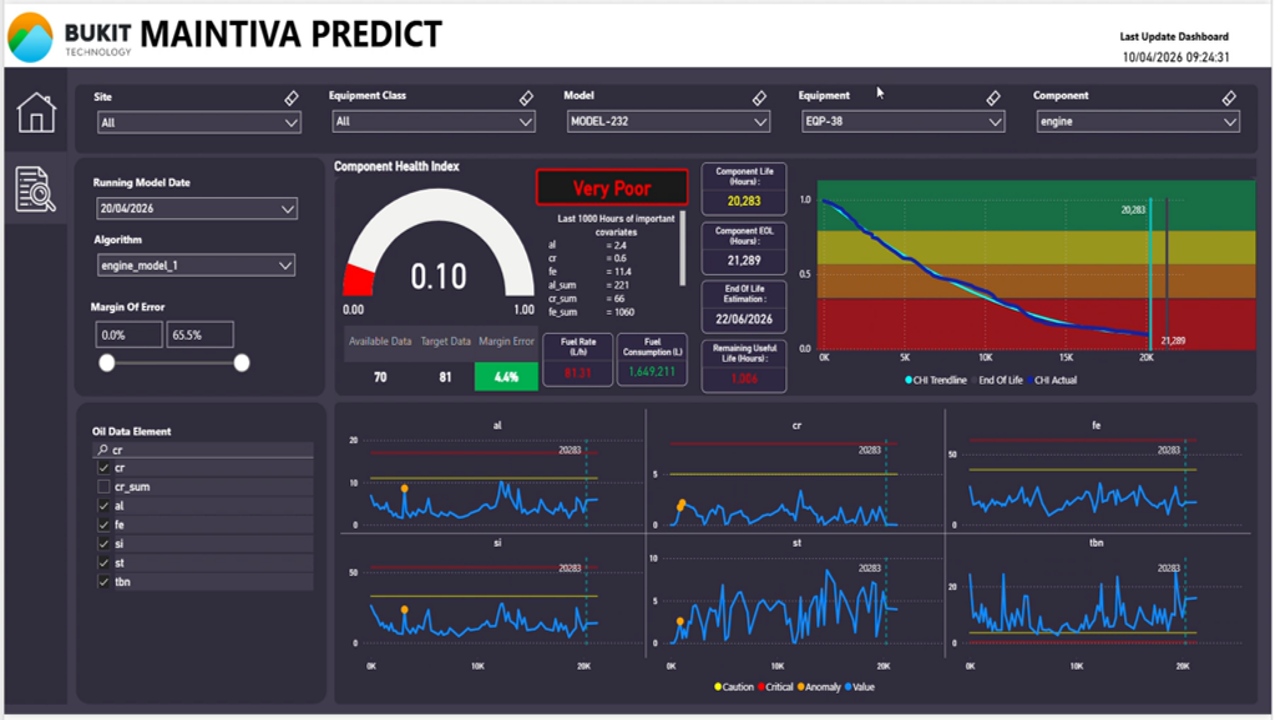
Task: Open the Algorithm dropdown engine_model_1
Action: [196, 265]
